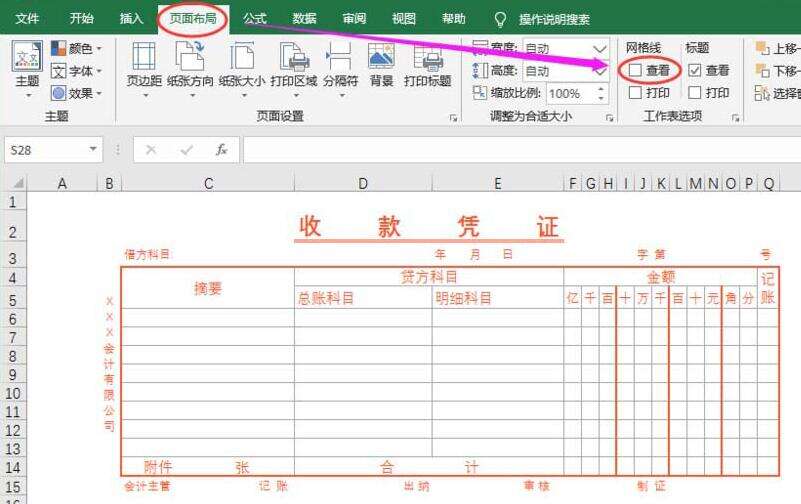Expand the 主题 dropdown arrow
The width and height of the screenshot is (801, 504).
29,95
